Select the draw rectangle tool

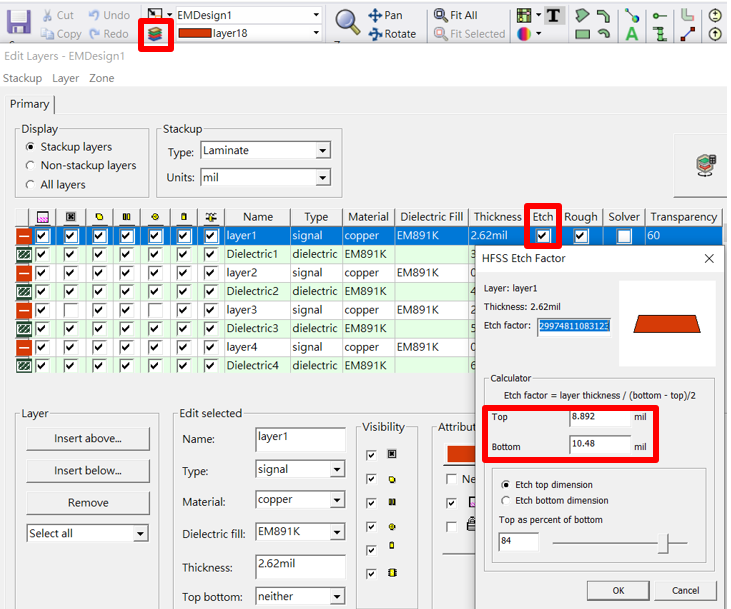(x=582, y=34)
